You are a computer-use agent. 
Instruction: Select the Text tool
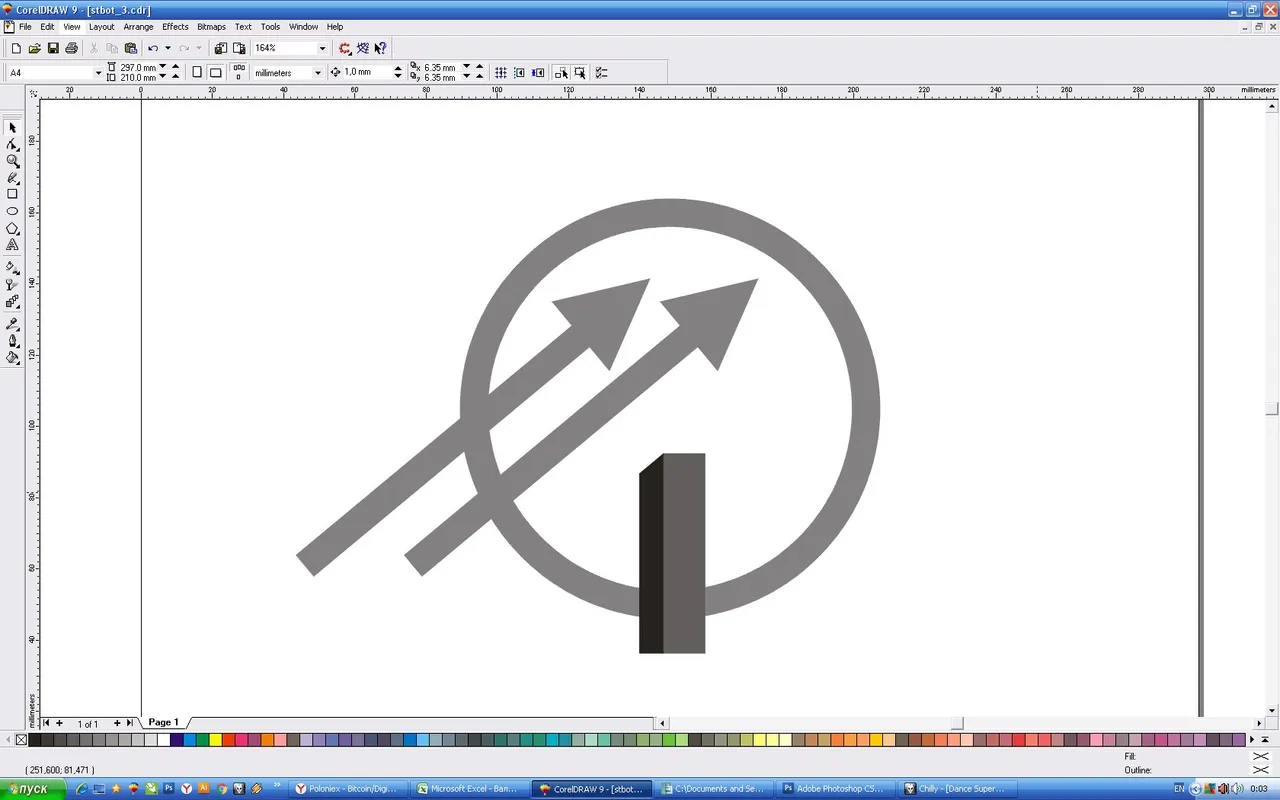click(x=12, y=245)
